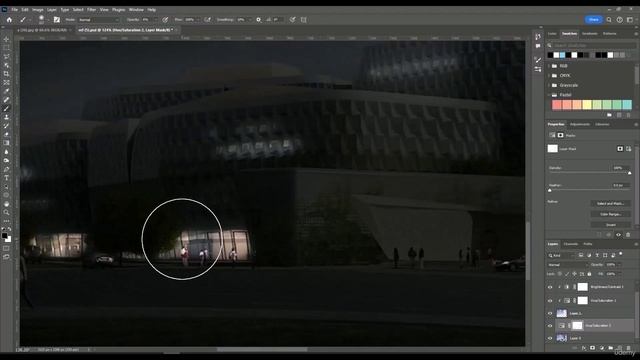Click the Home icon in options bar
640x360 pixels.
[x=9, y=20]
